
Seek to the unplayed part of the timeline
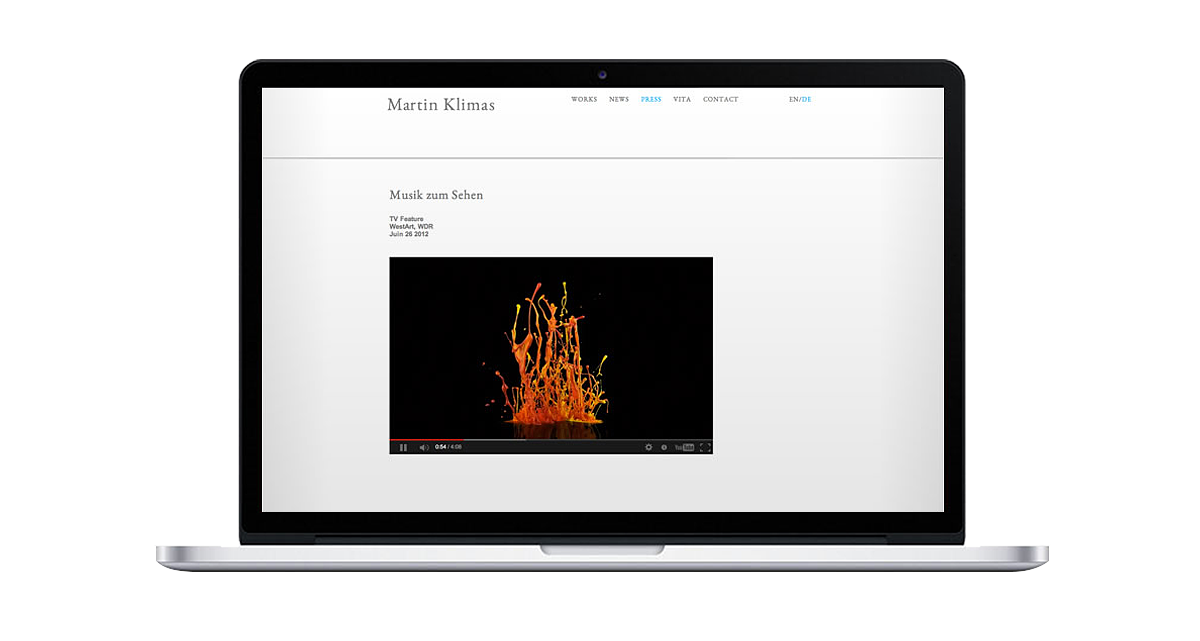tap(600, 440)
